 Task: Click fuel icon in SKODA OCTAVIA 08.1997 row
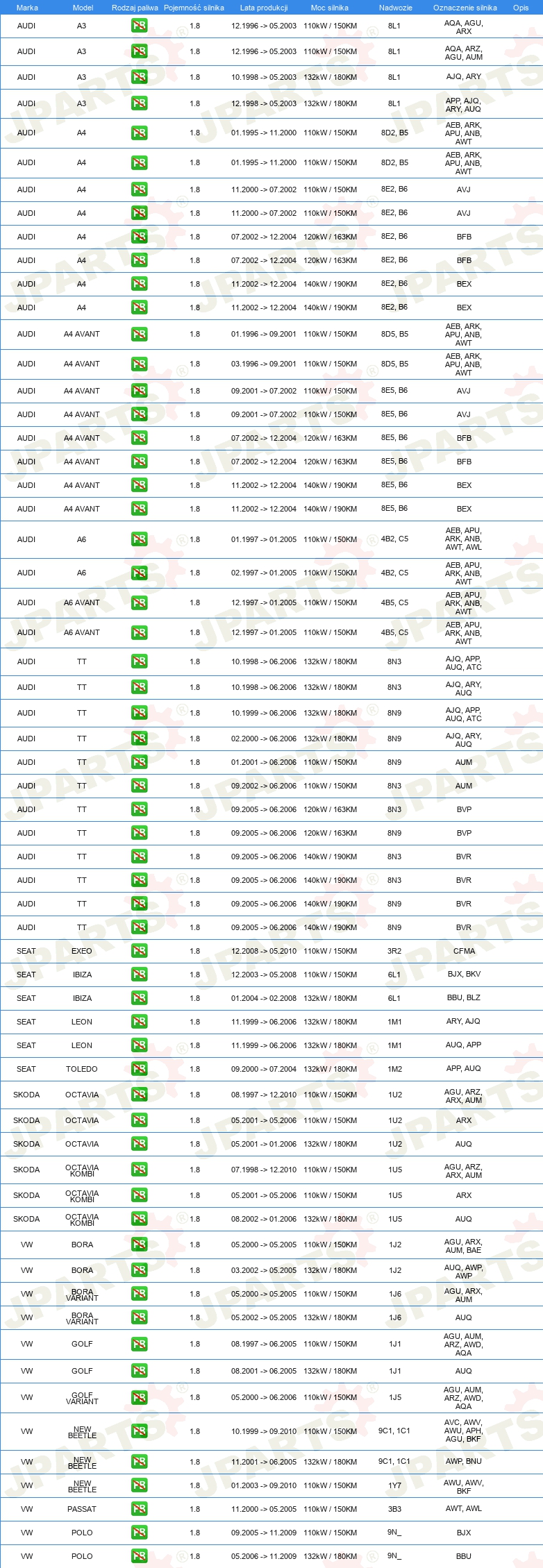click(139, 1095)
